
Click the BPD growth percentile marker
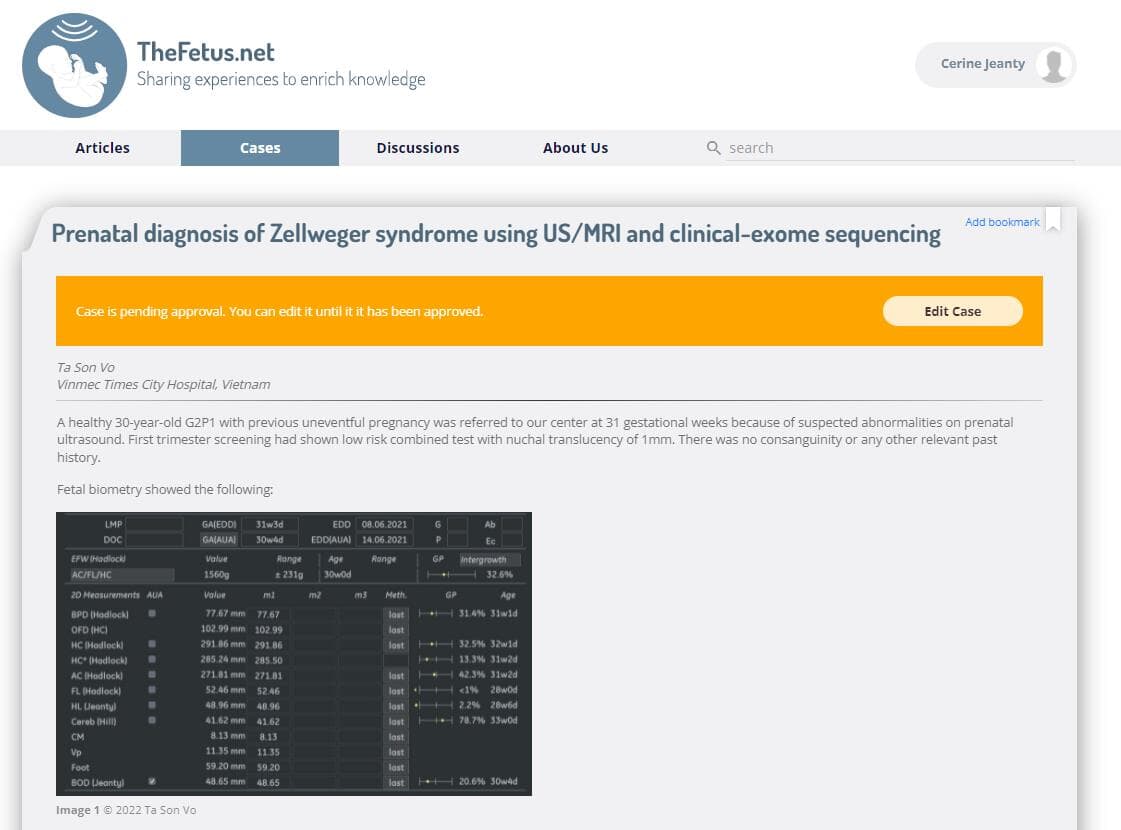[432, 614]
